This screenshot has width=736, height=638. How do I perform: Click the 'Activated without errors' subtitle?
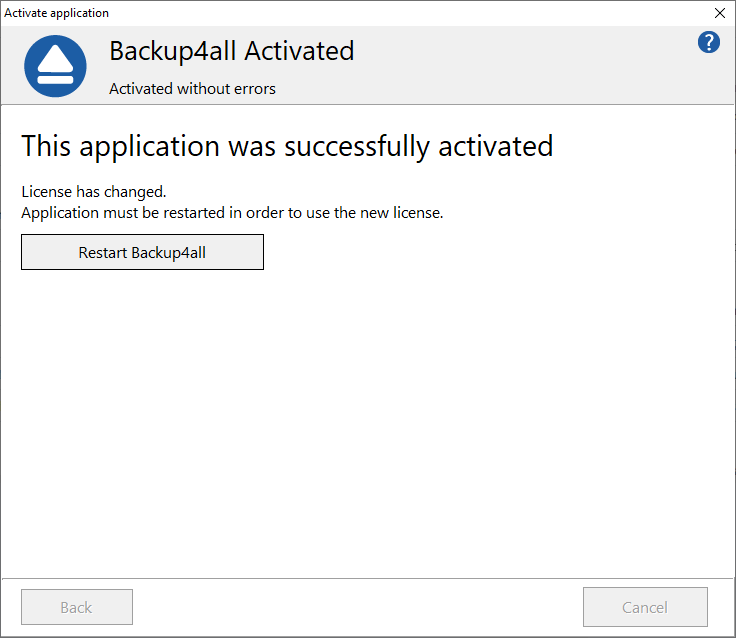[192, 89]
